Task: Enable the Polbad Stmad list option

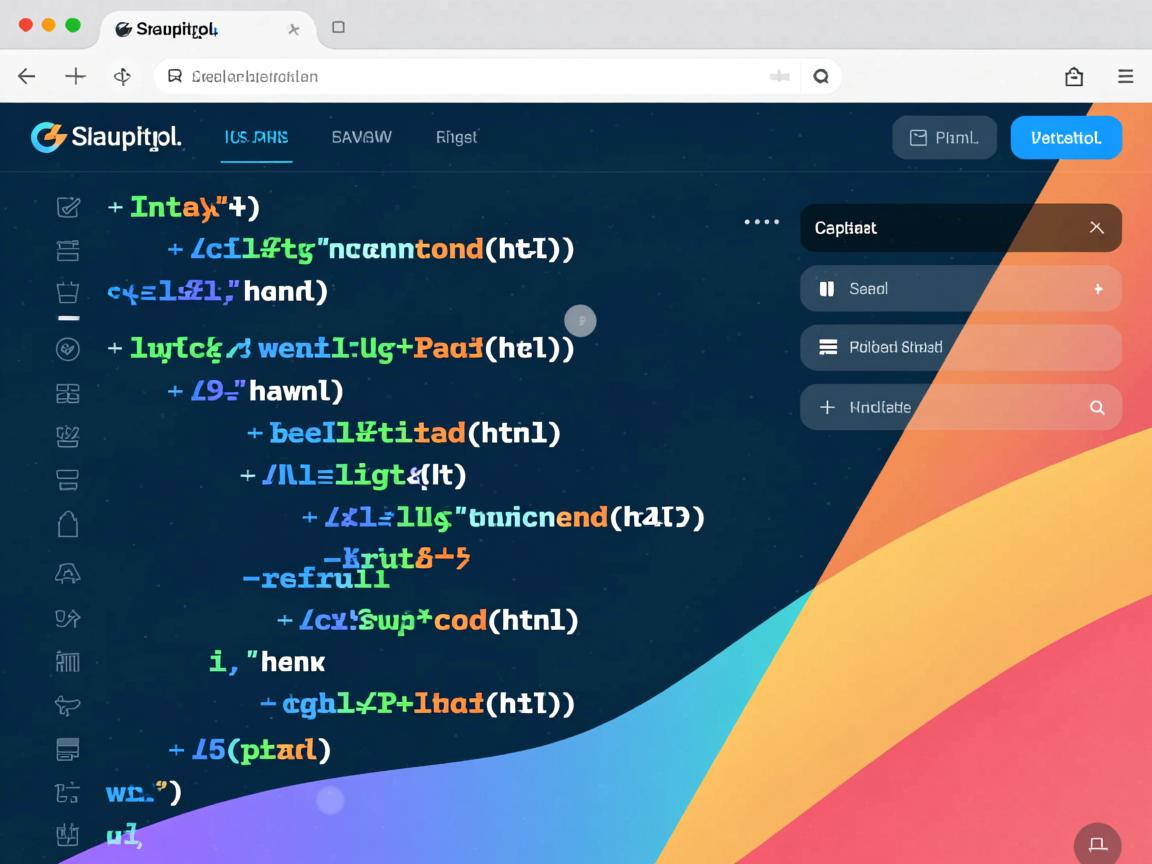Action: click(960, 347)
